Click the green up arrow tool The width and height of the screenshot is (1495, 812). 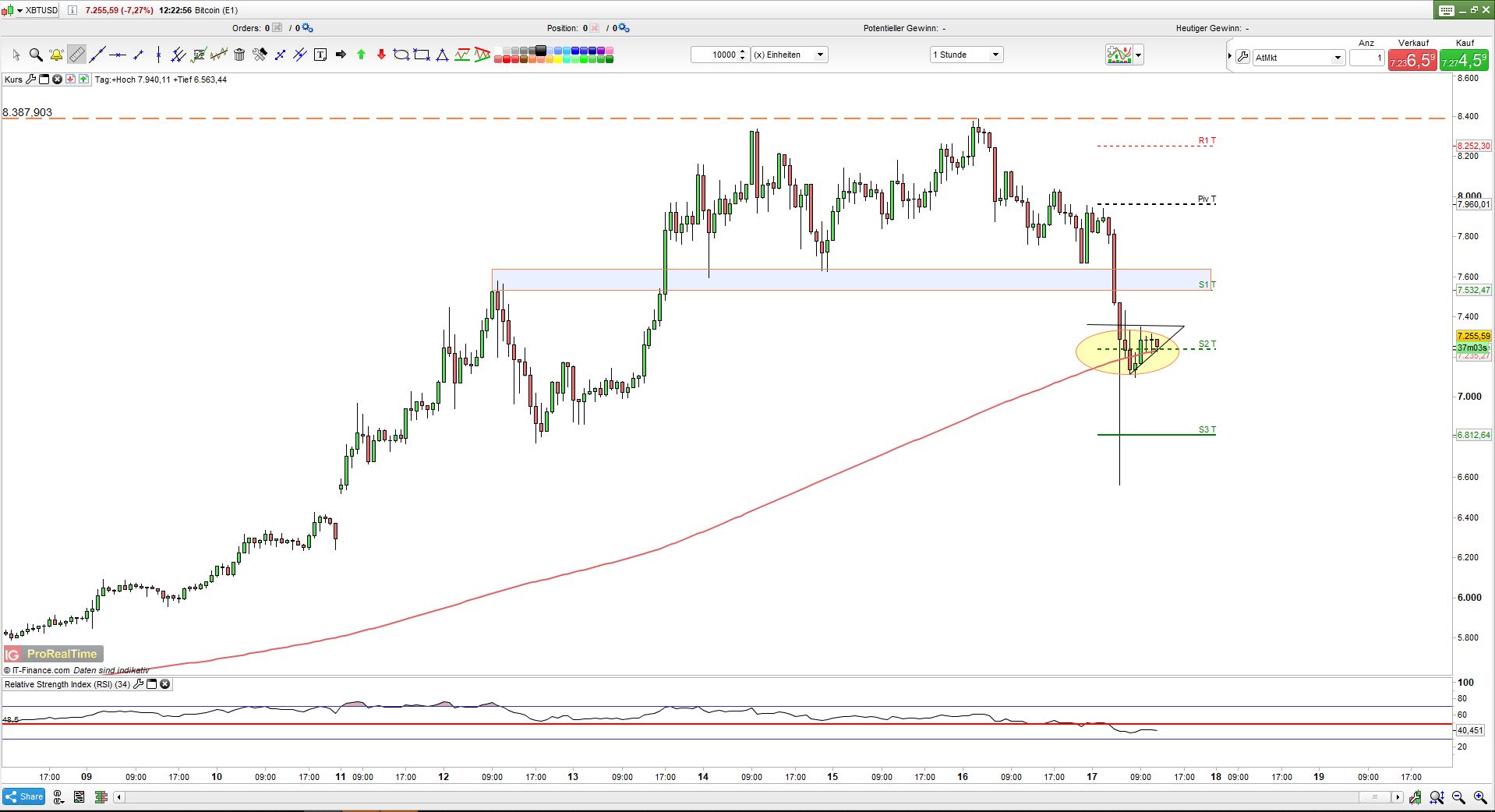pos(361,55)
